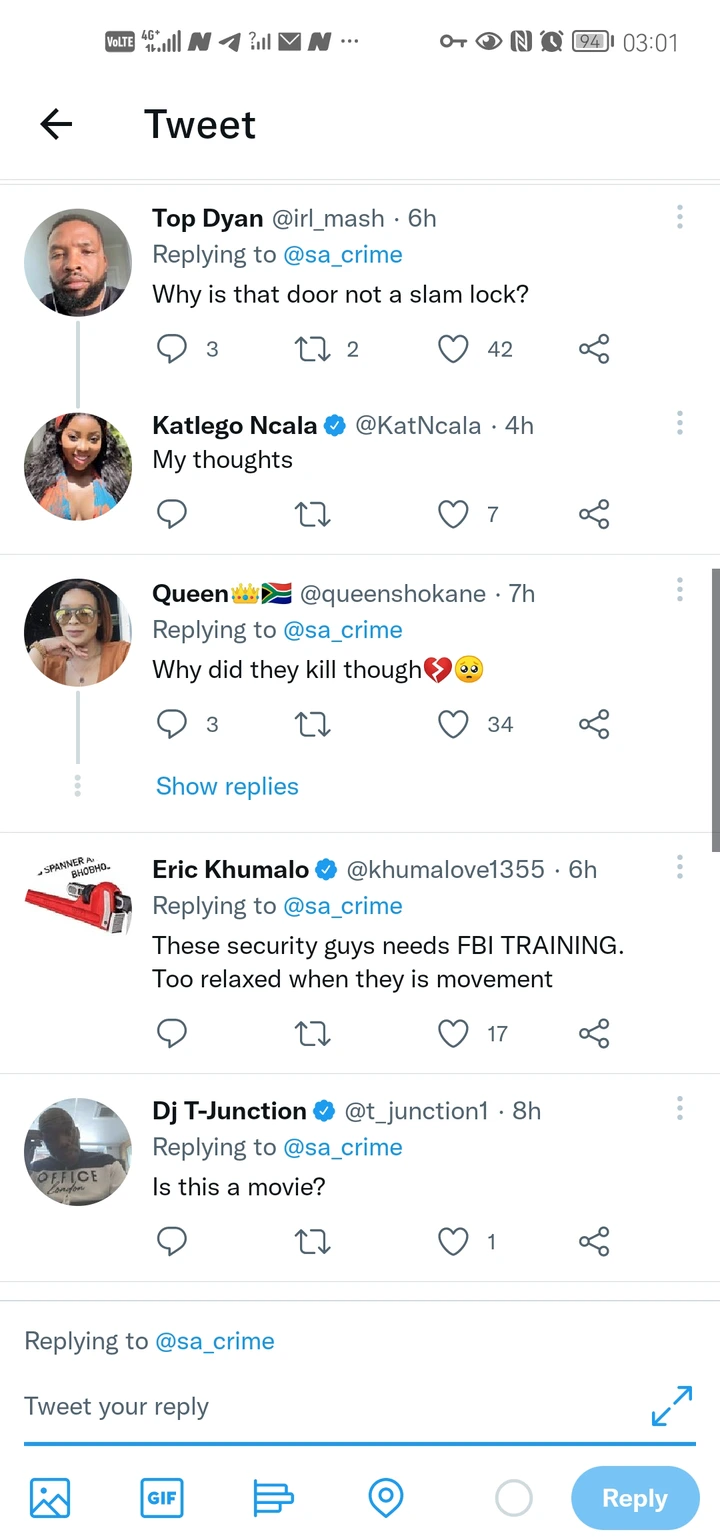The height and width of the screenshot is (1540, 720).
Task: Like Dj T-Junction's tweet
Action: pos(454,1242)
